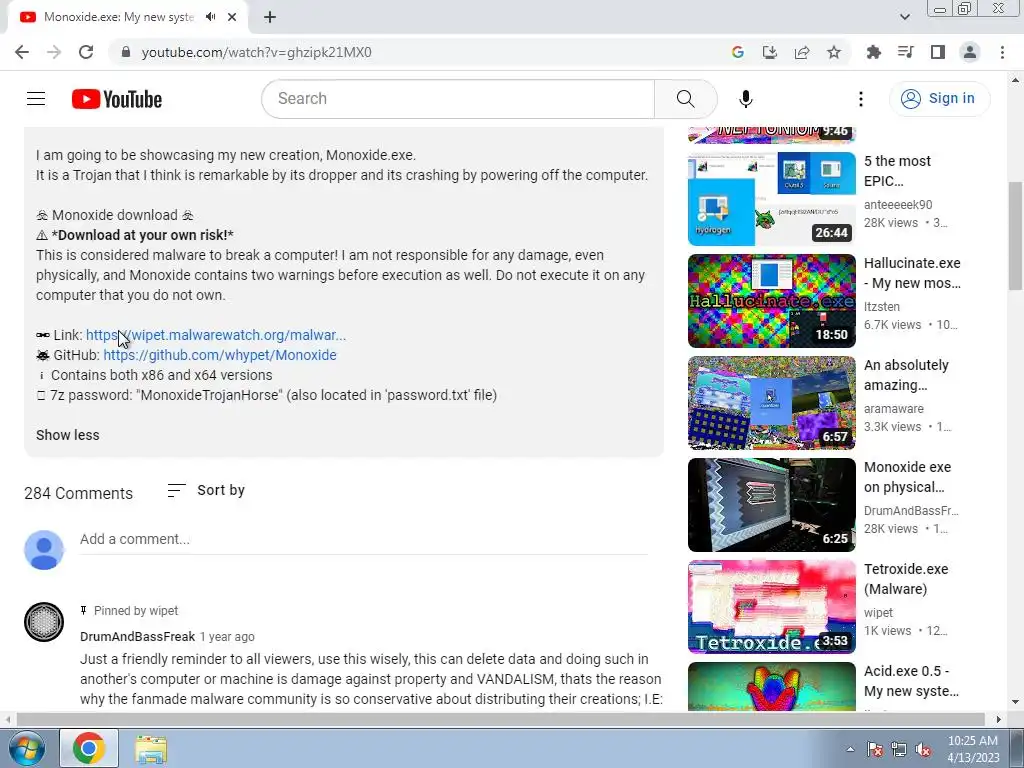The height and width of the screenshot is (768, 1024).
Task: Click DrumAndBassFreak's avatar image
Action: click(x=44, y=622)
